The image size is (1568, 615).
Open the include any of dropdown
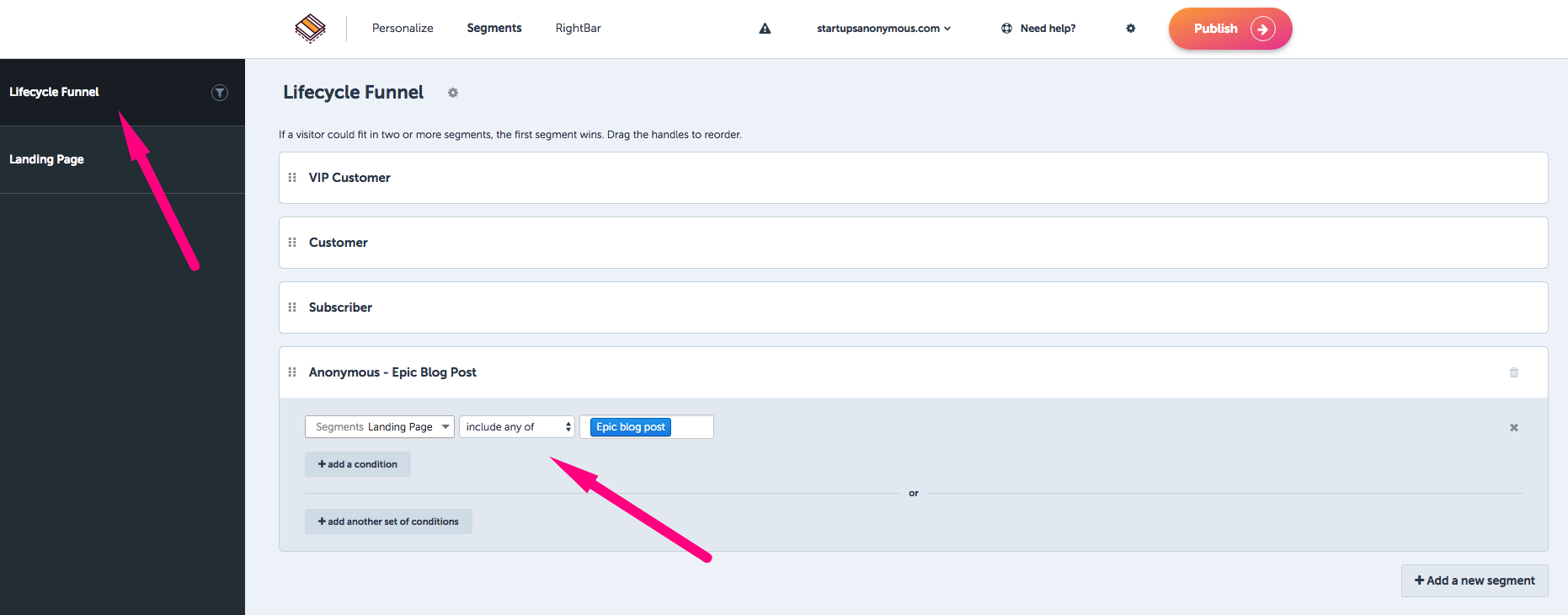[517, 427]
